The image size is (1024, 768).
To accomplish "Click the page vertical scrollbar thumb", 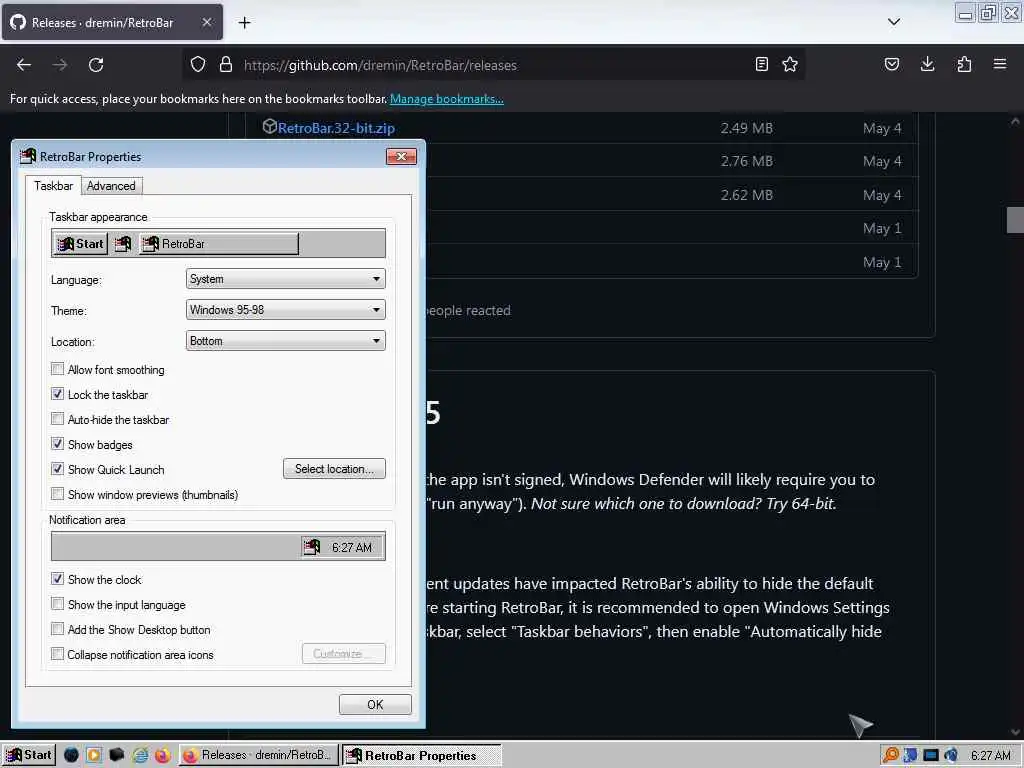I will coord(1015,220).
